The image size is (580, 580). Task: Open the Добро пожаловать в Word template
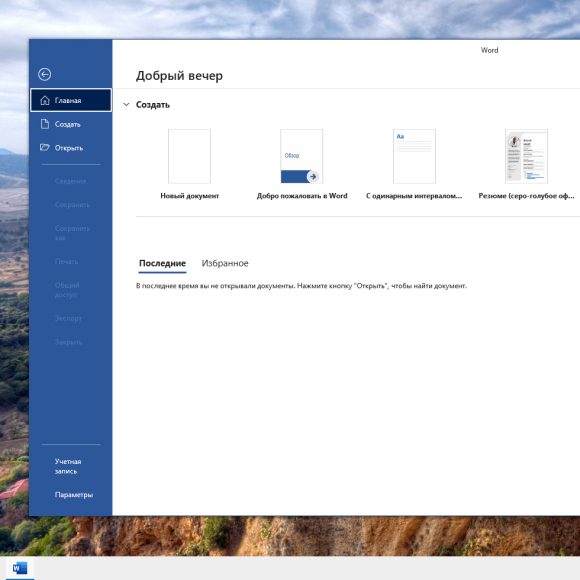tap(301, 156)
